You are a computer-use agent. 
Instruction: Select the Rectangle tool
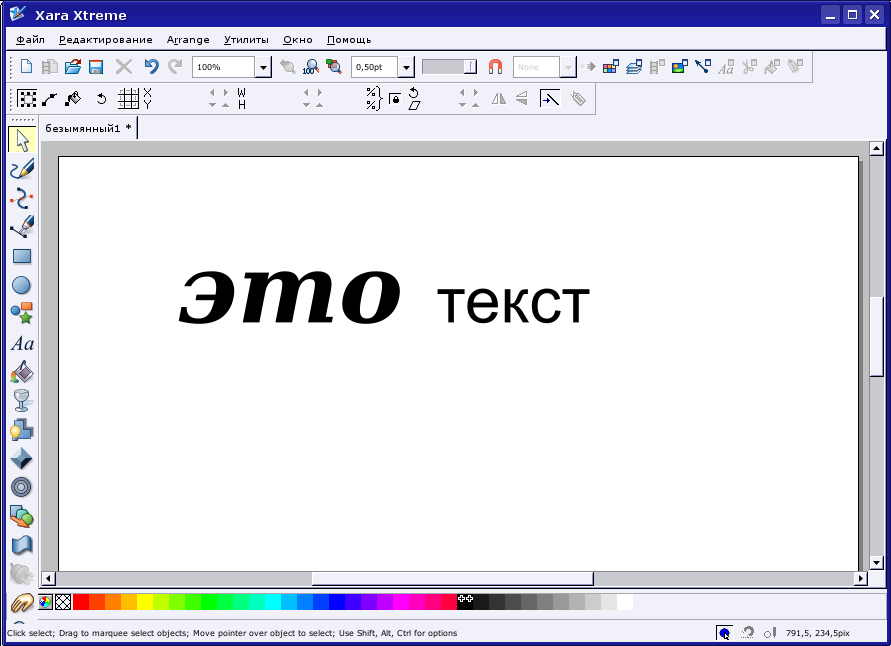(x=22, y=256)
